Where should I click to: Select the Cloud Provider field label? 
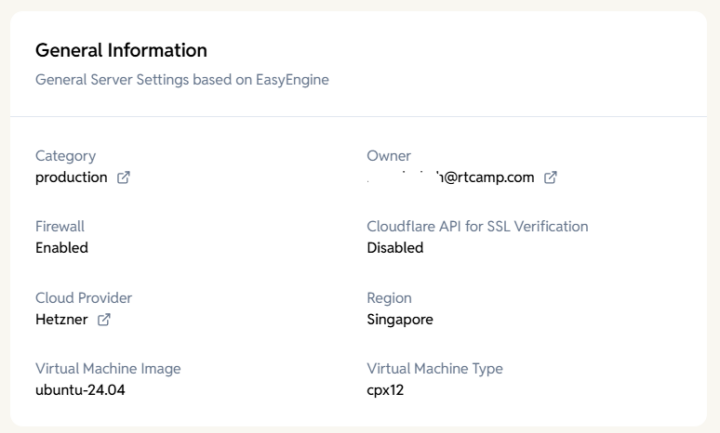[83, 298]
